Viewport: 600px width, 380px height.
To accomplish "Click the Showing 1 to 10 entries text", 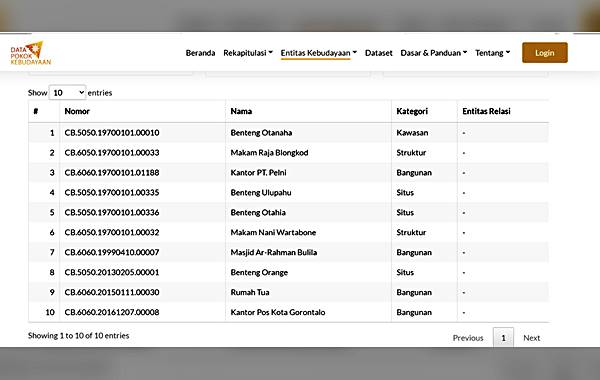I will point(78,336).
